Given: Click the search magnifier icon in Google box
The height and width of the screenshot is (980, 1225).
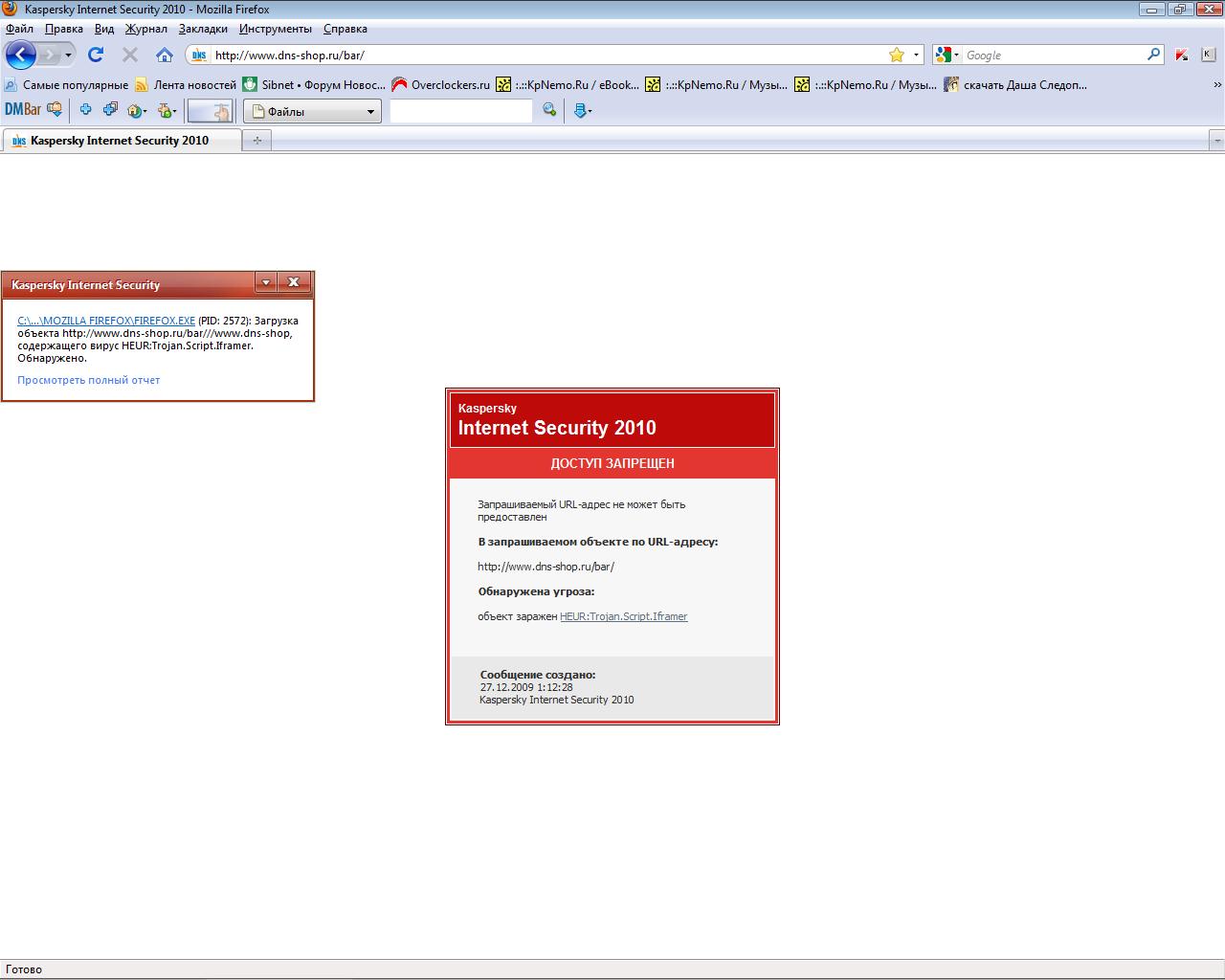Looking at the screenshot, I should coord(1154,55).
